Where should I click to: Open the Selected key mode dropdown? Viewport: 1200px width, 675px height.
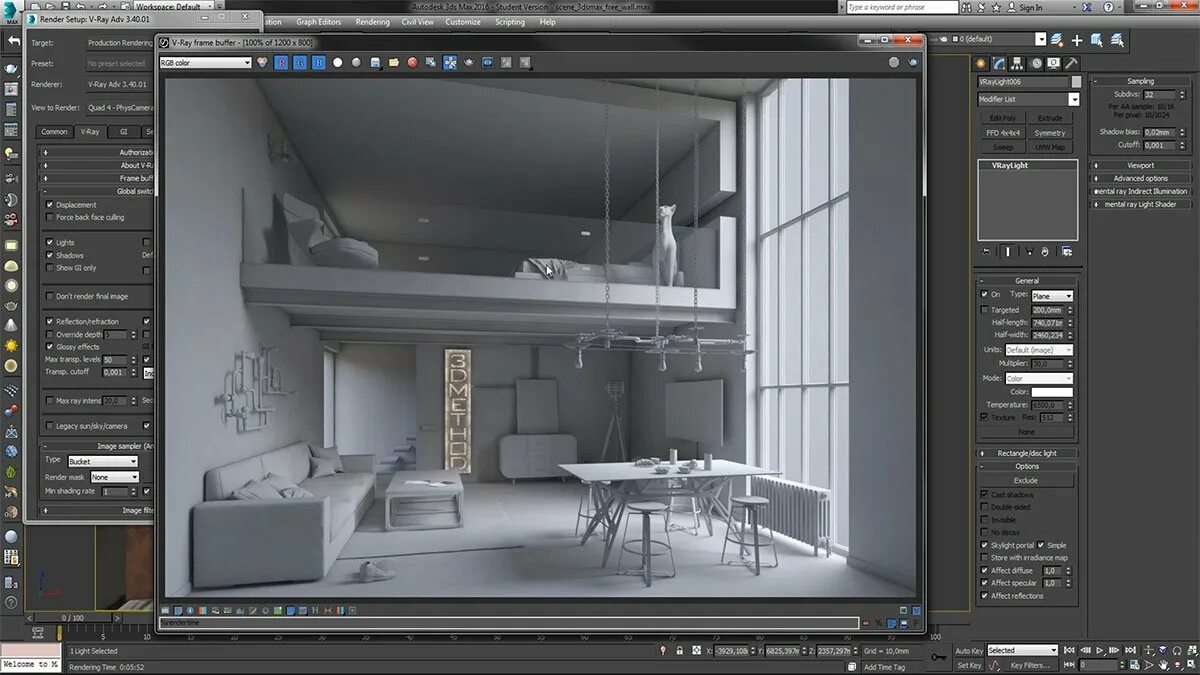1022,650
